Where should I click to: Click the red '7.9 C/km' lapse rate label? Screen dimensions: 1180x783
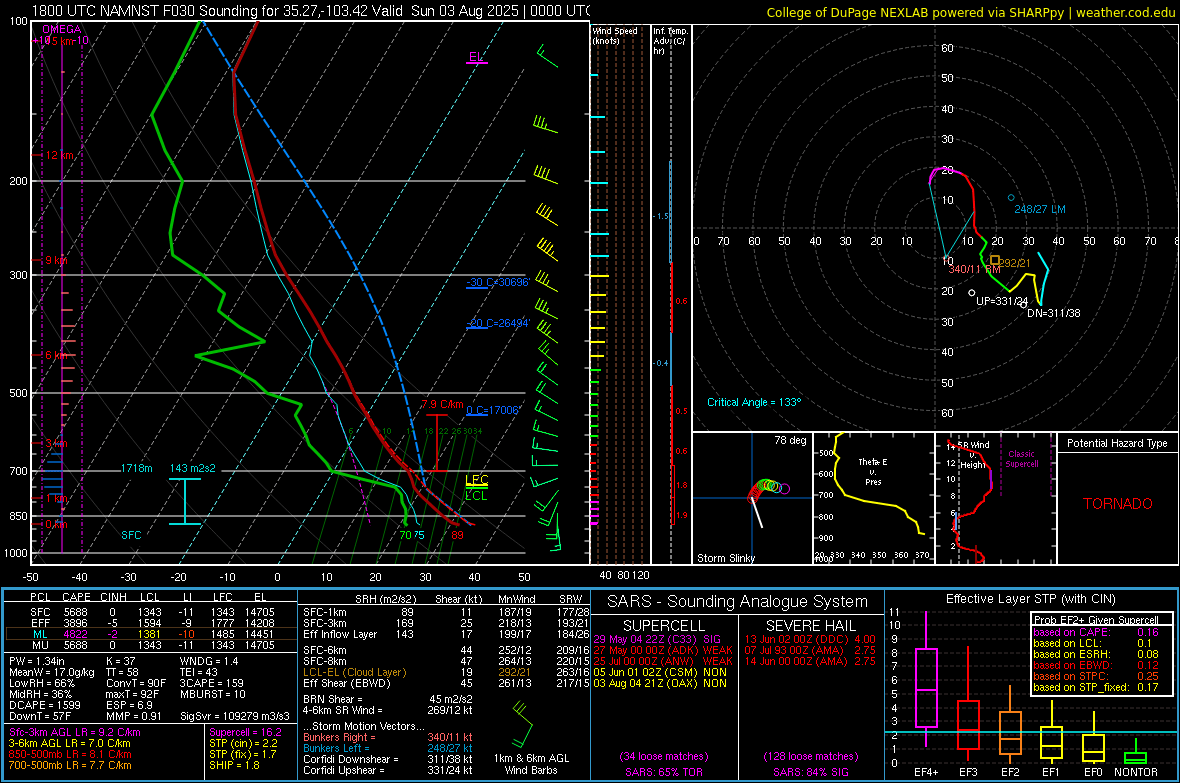point(442,404)
